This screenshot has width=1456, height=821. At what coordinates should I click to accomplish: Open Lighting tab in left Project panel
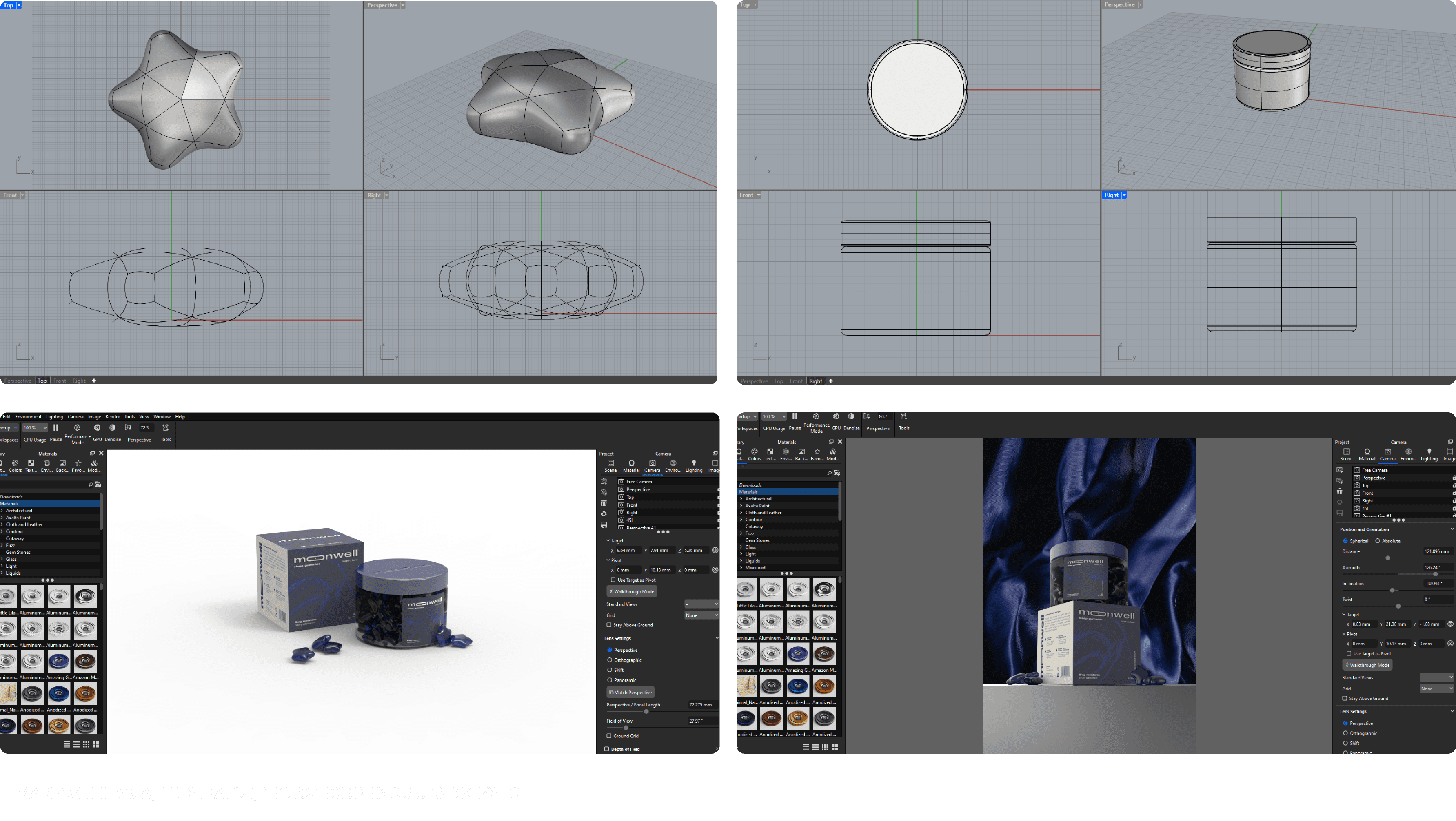point(694,466)
